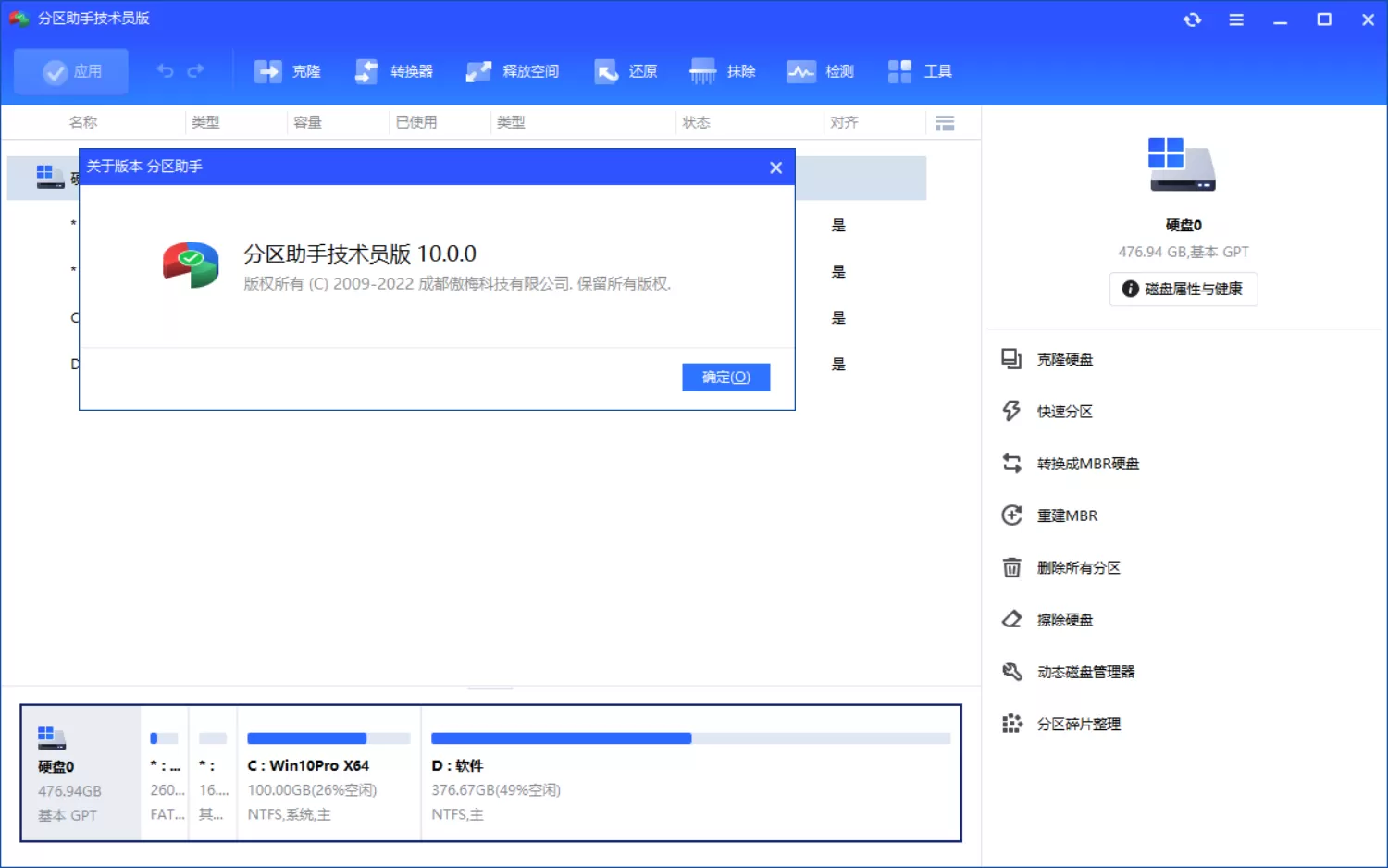Open 动态磁盘管理器 from sidebar
1388x868 pixels.
[x=1087, y=671]
